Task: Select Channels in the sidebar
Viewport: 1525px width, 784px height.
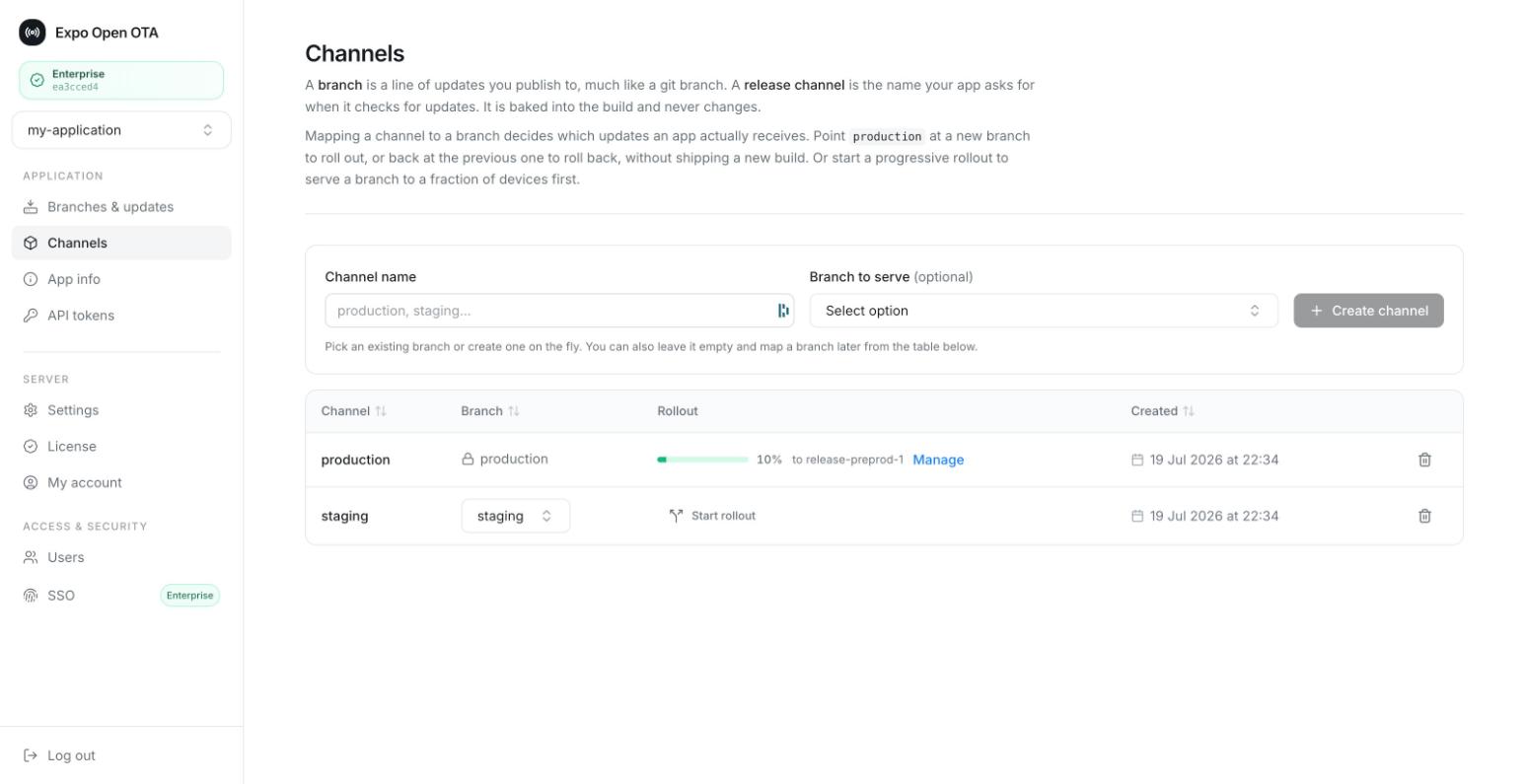Action: (121, 244)
